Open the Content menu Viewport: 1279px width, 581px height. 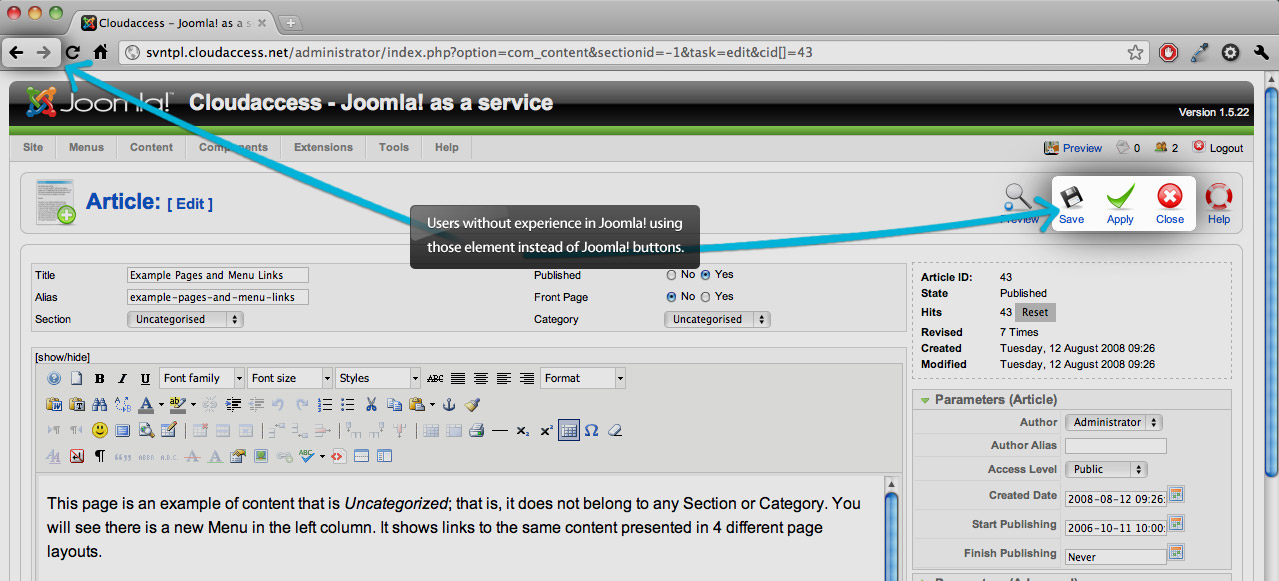(x=151, y=147)
